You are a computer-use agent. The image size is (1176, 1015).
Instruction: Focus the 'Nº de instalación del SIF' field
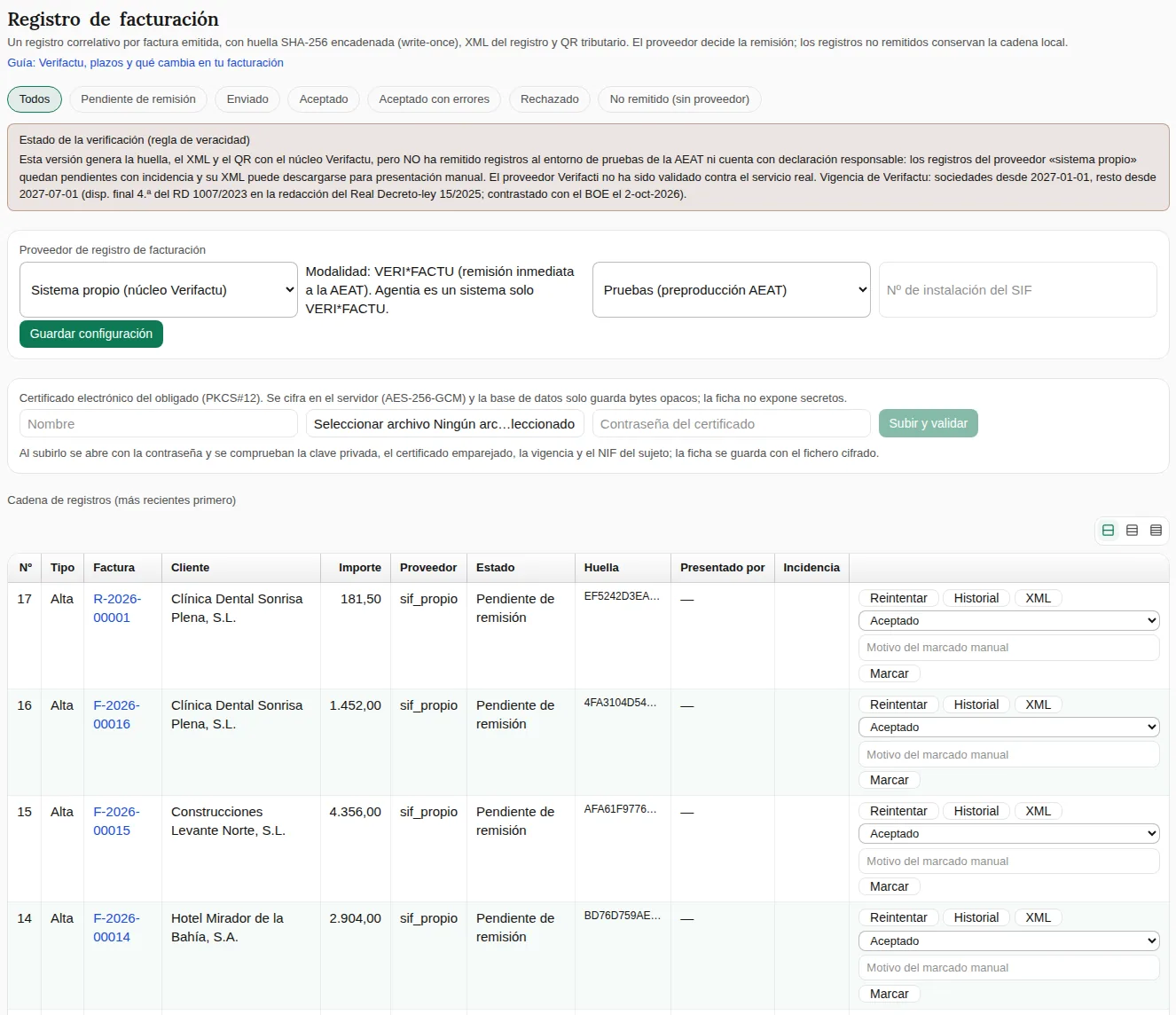coord(1018,289)
